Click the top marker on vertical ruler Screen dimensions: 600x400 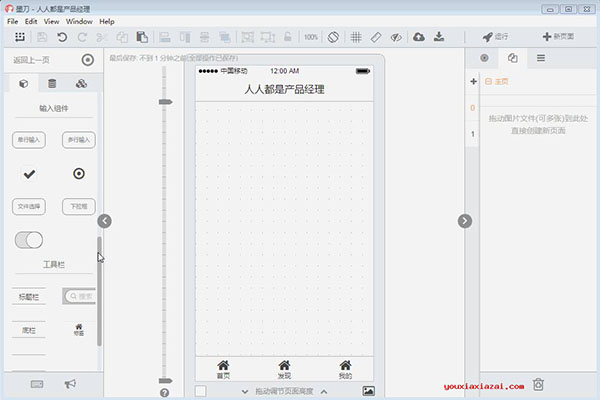[166, 102]
